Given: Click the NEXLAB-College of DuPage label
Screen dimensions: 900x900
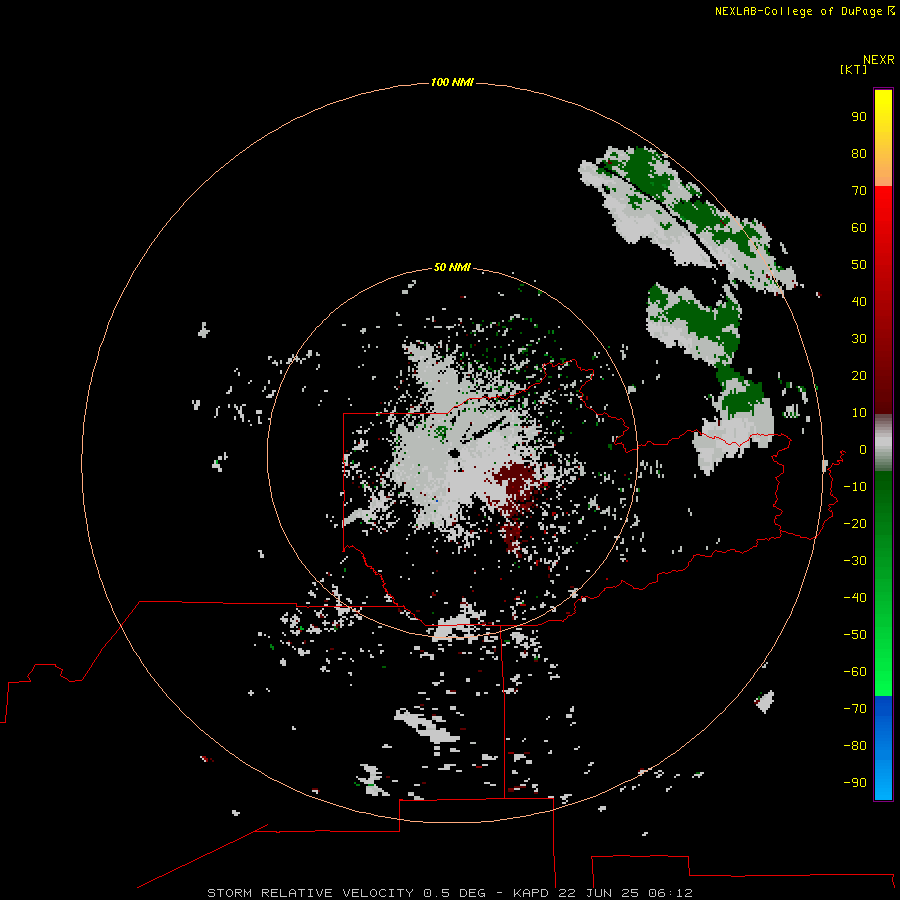Looking at the screenshot, I should coord(798,11).
